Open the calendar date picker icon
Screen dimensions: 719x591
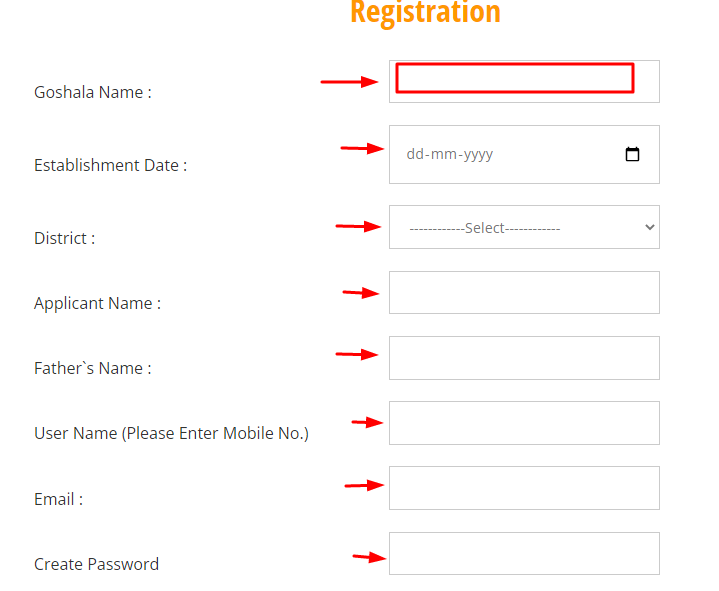pyautogui.click(x=632, y=154)
